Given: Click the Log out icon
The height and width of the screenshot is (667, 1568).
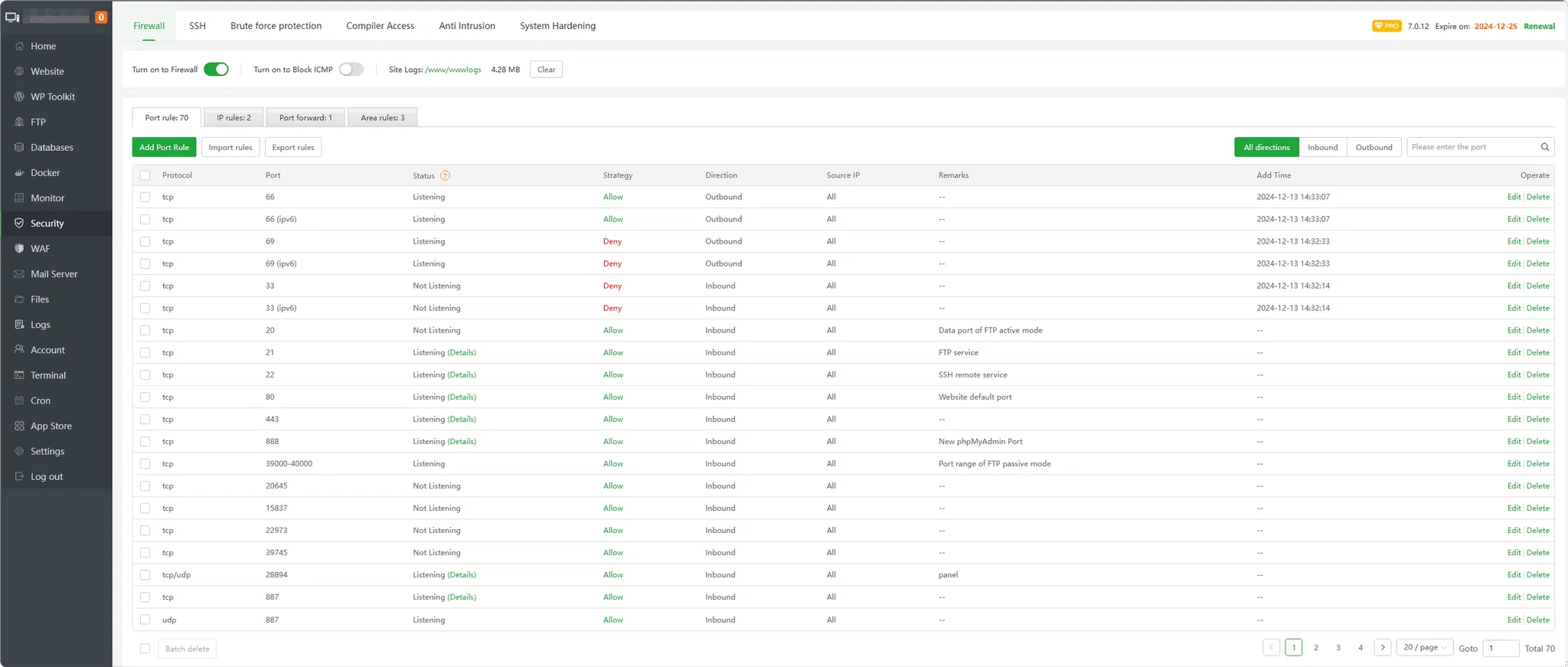Looking at the screenshot, I should click(x=19, y=476).
